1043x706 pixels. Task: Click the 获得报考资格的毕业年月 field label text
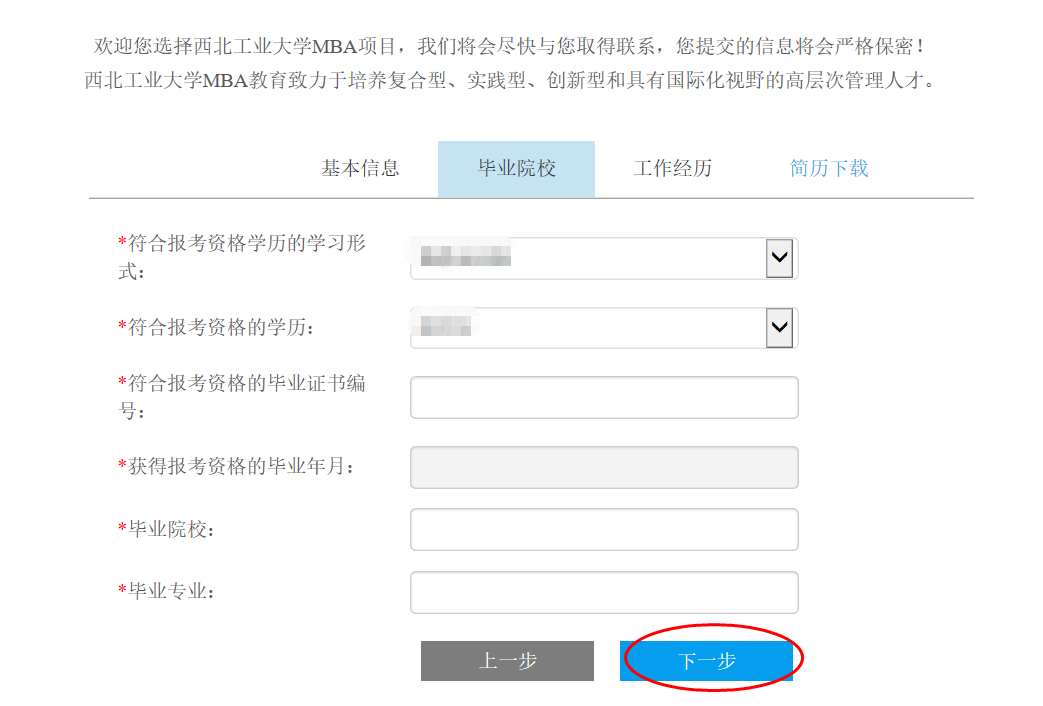pyautogui.click(x=237, y=467)
